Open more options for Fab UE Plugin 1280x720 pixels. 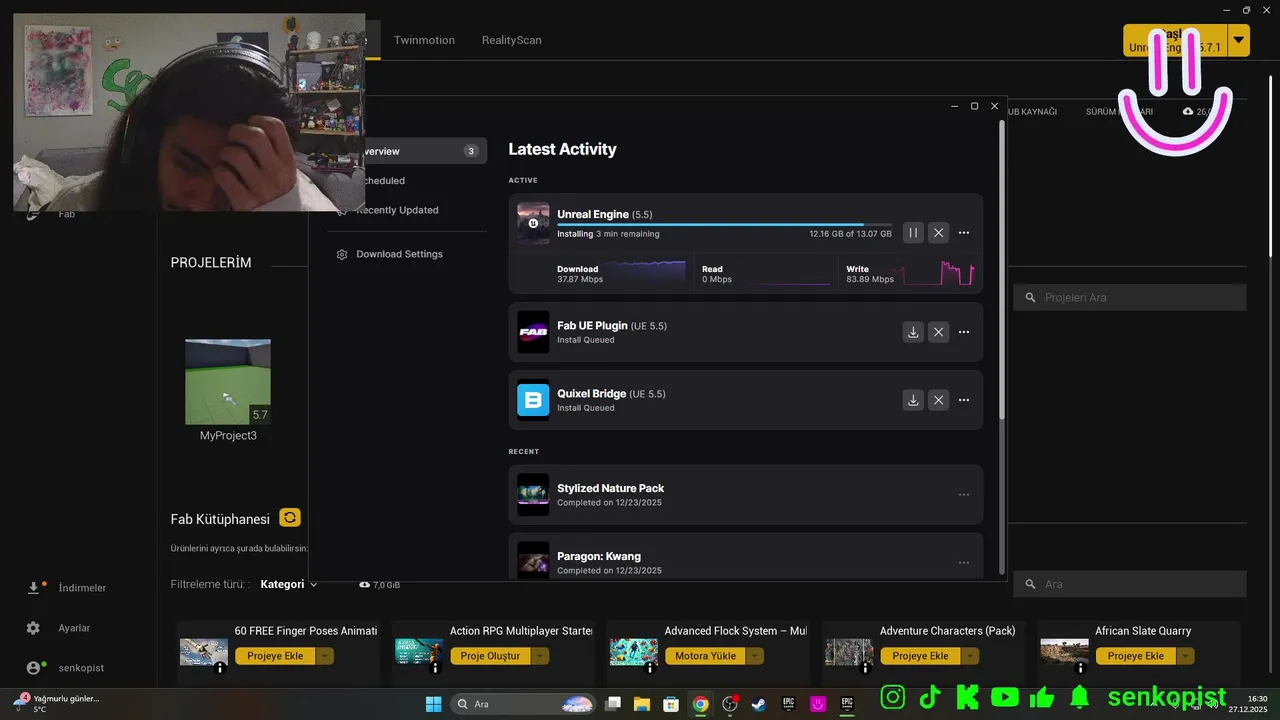(x=964, y=332)
